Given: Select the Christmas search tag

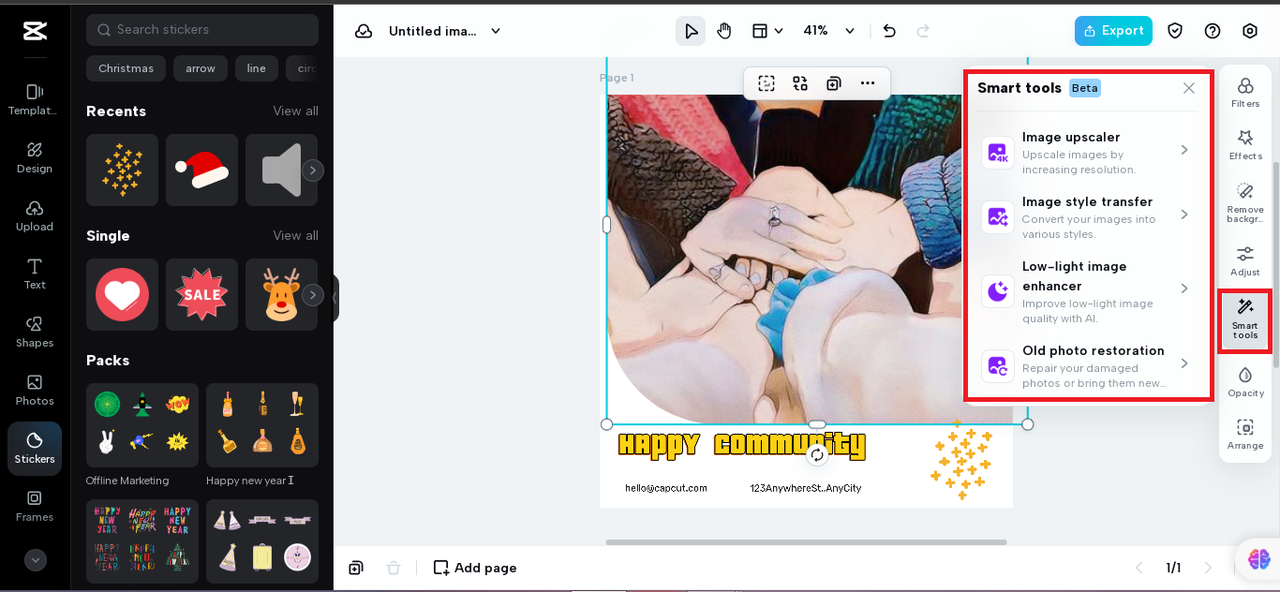Looking at the screenshot, I should [x=126, y=69].
